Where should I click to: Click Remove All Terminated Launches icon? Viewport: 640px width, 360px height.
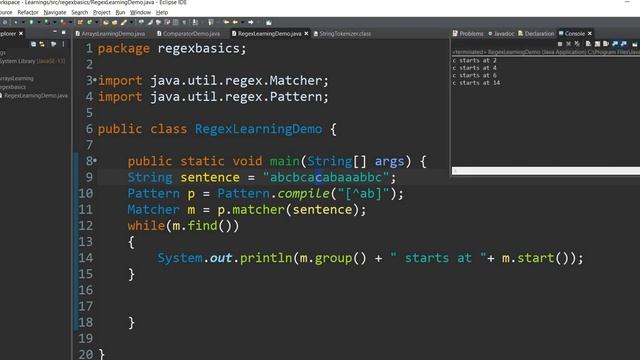577,44
